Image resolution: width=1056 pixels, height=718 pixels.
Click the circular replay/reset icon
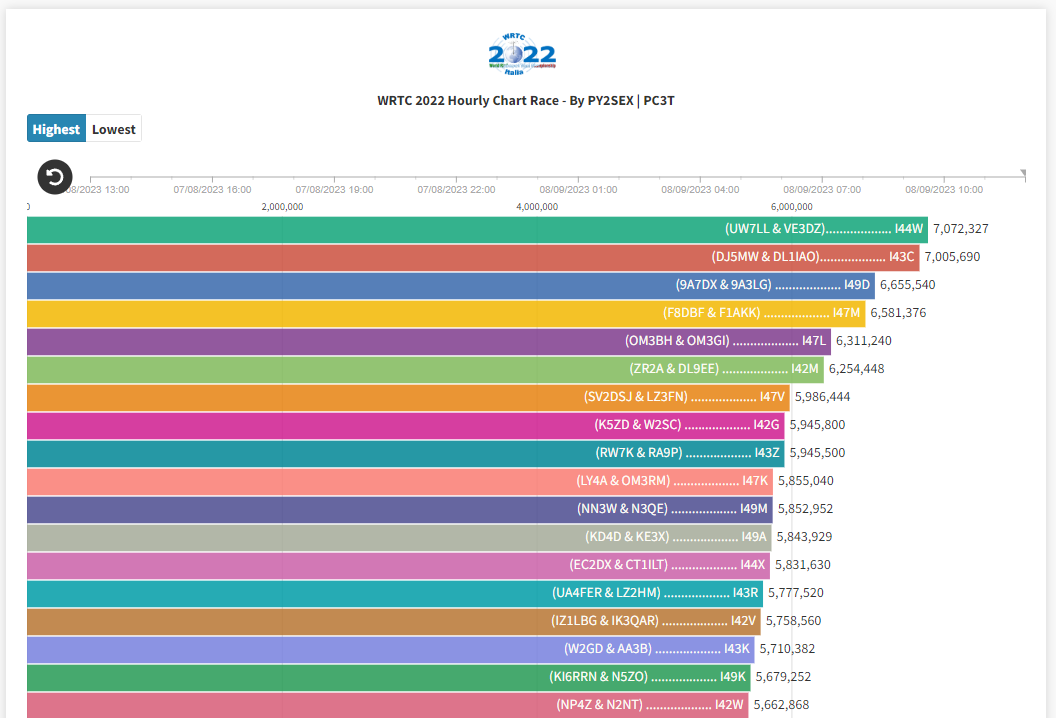pyautogui.click(x=54, y=177)
